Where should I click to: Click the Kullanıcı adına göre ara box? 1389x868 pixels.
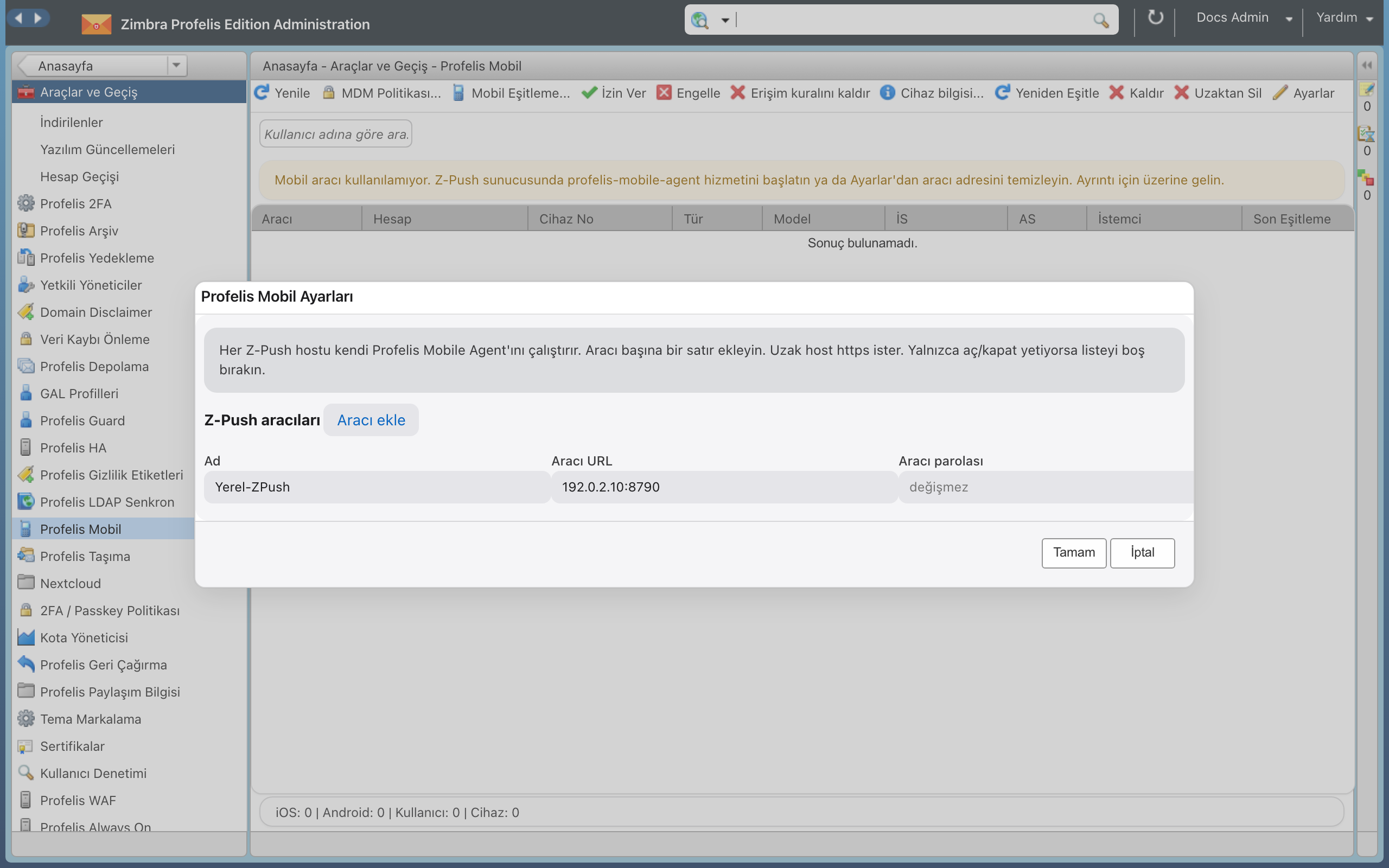pyautogui.click(x=336, y=134)
